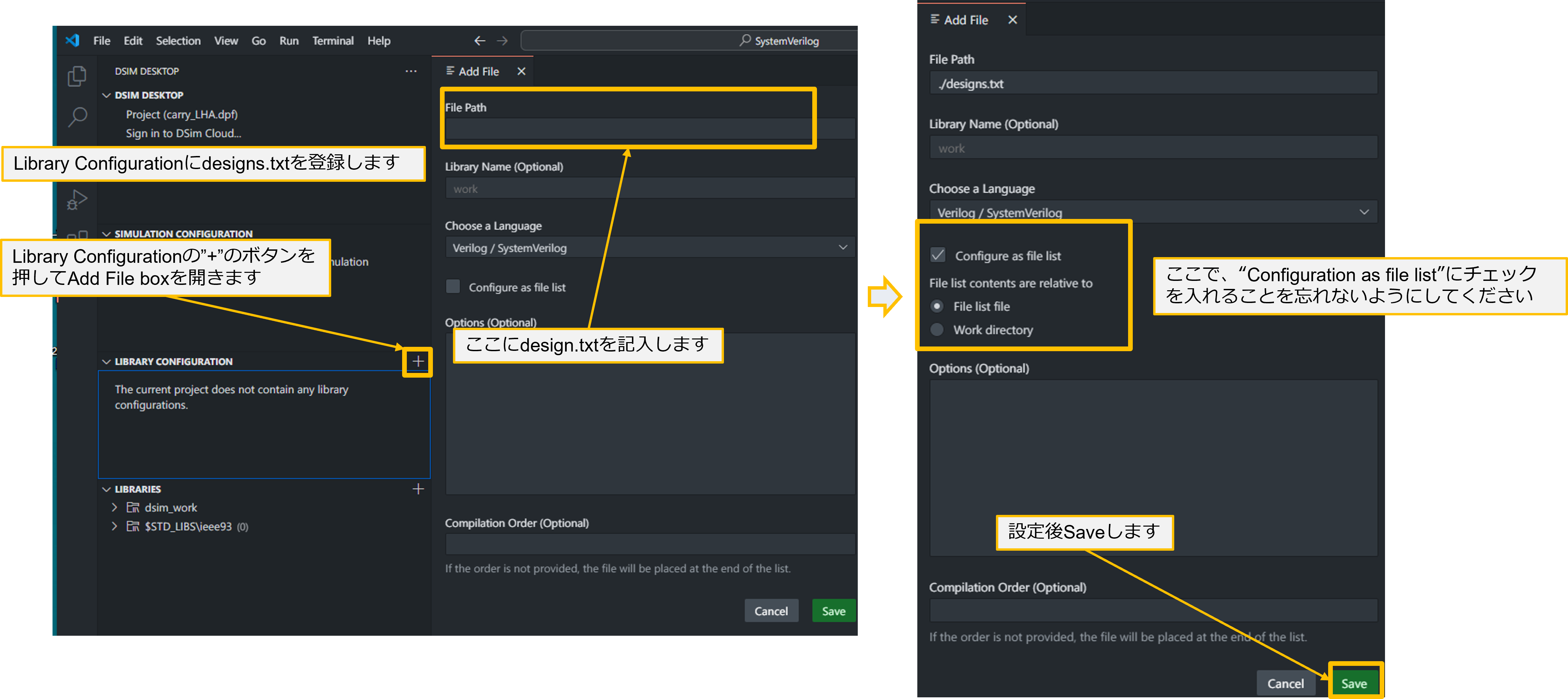This screenshot has width=1568, height=699.
Task: Click the Library Name field in right panel
Action: pyautogui.click(x=1153, y=147)
